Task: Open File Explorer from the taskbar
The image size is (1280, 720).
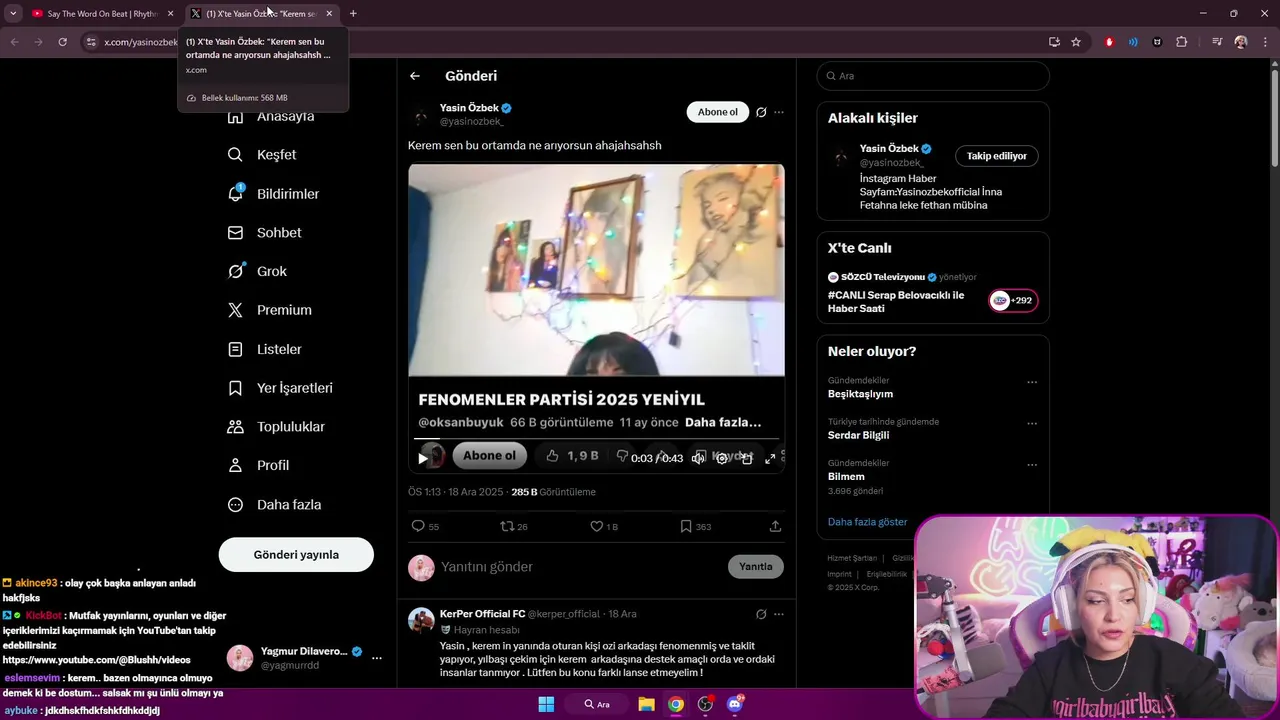Action: (646, 704)
